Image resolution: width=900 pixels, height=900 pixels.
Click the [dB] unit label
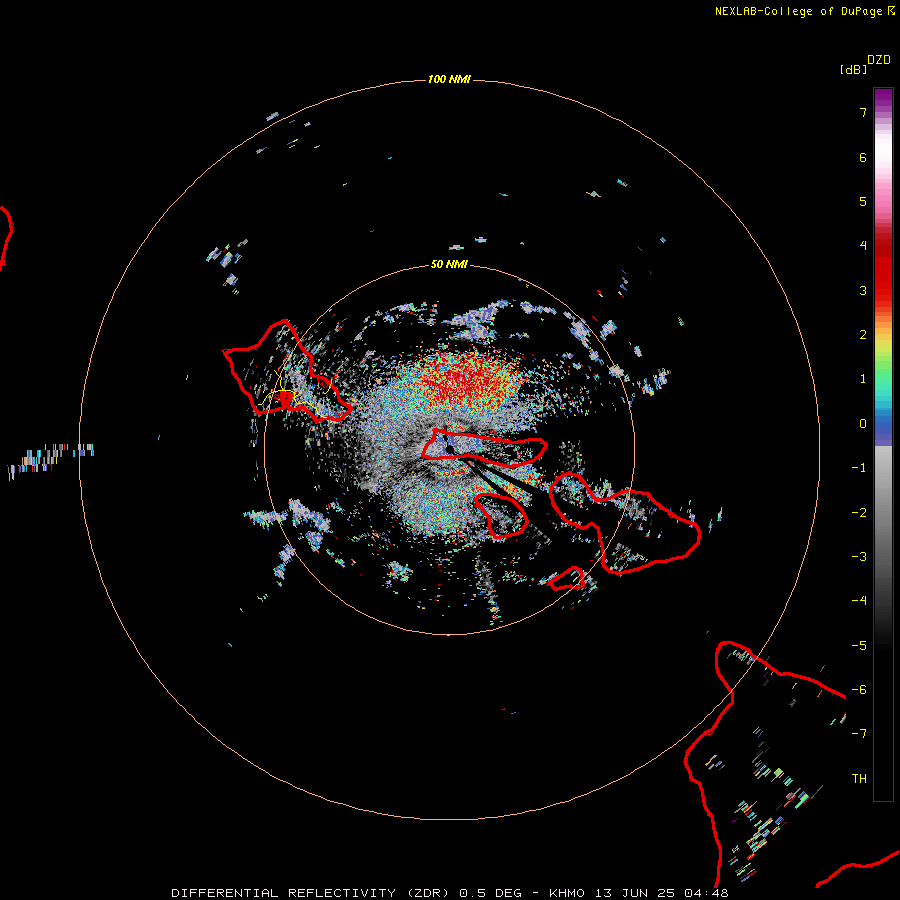pyautogui.click(x=853, y=69)
